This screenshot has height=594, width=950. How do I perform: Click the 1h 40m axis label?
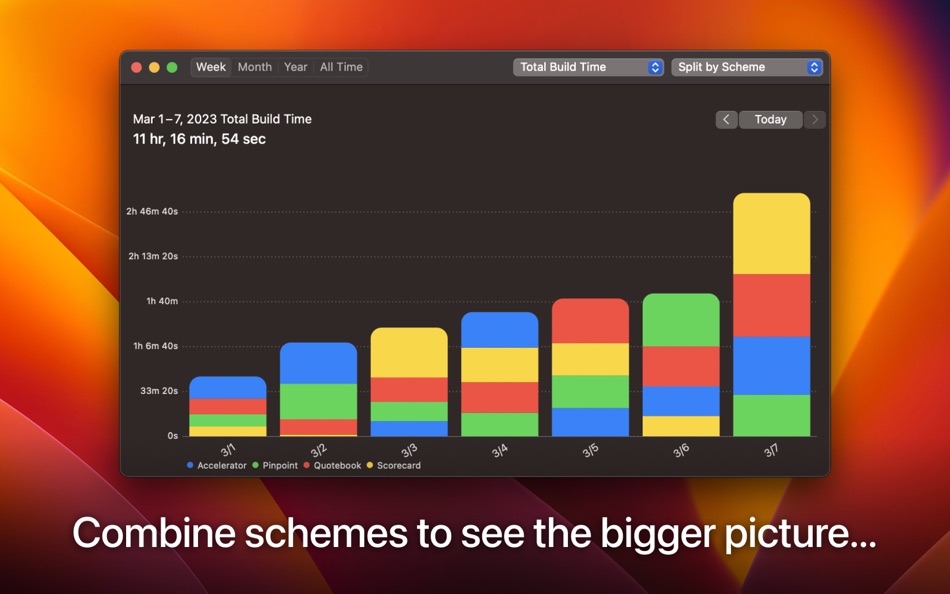coord(162,301)
